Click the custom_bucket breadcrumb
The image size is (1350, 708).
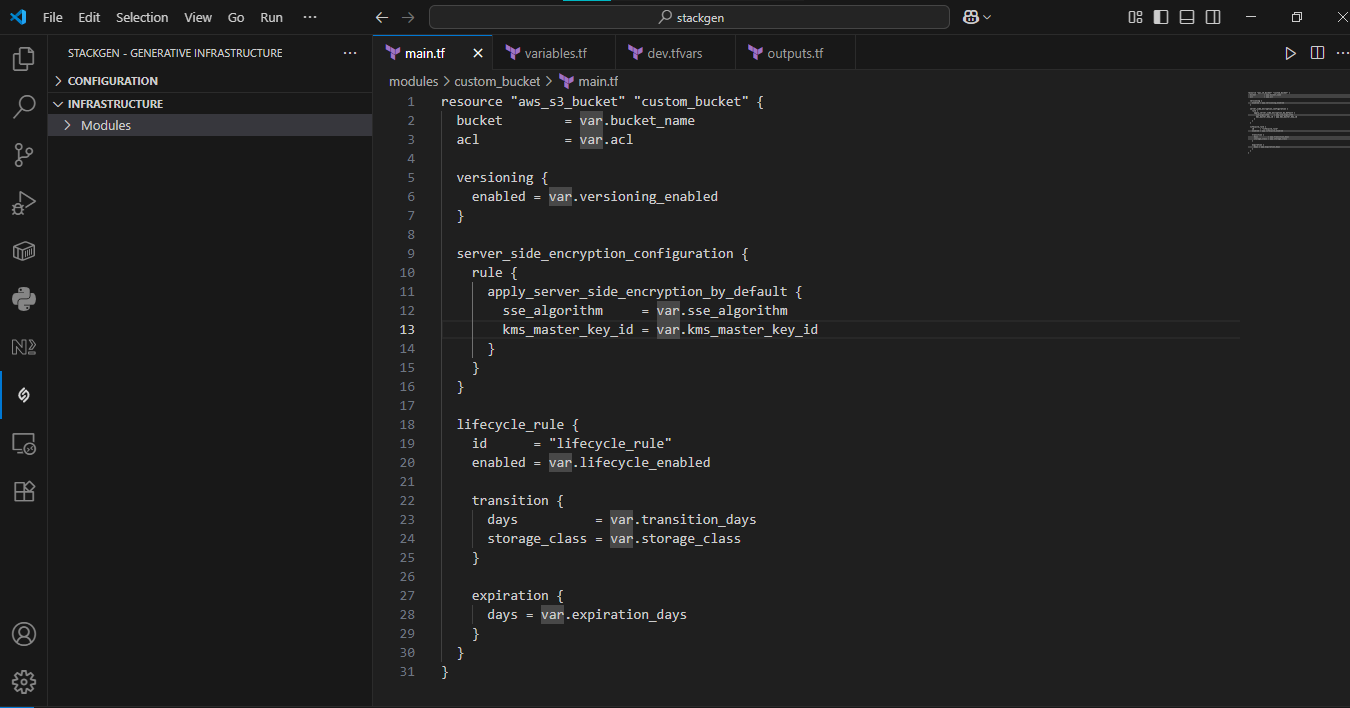pos(497,81)
